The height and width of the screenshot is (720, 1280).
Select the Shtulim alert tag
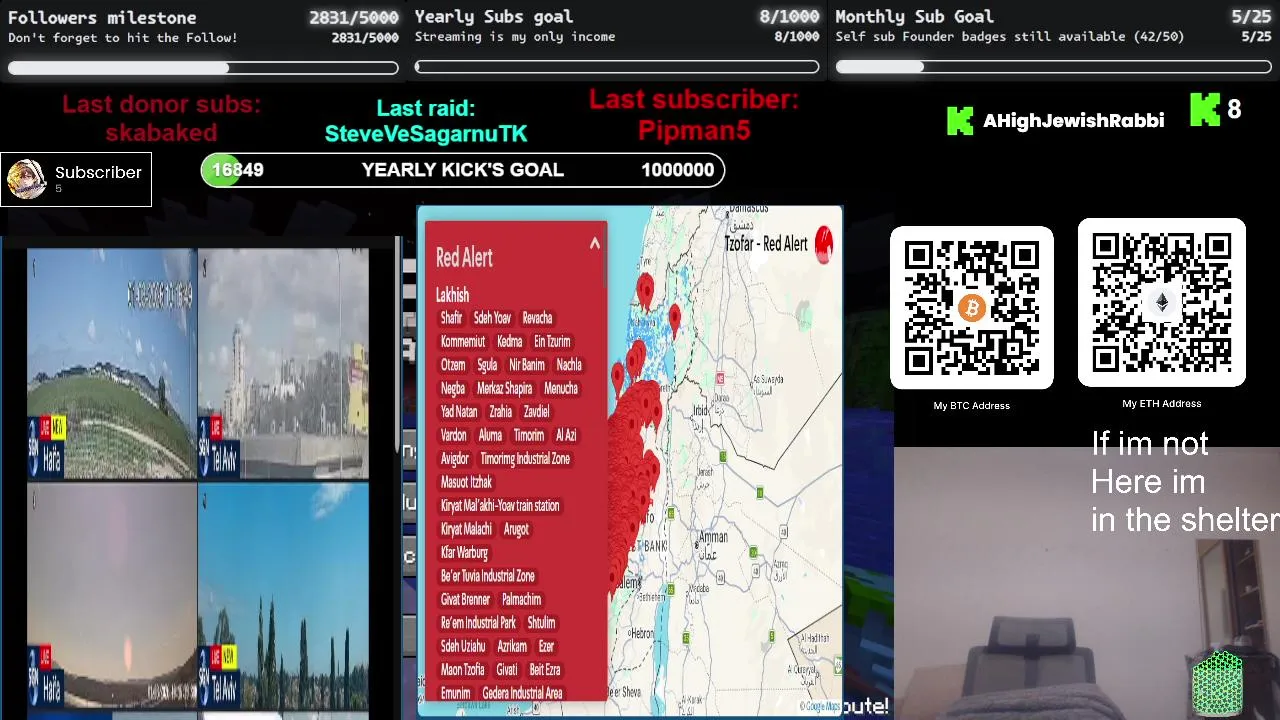(541, 623)
